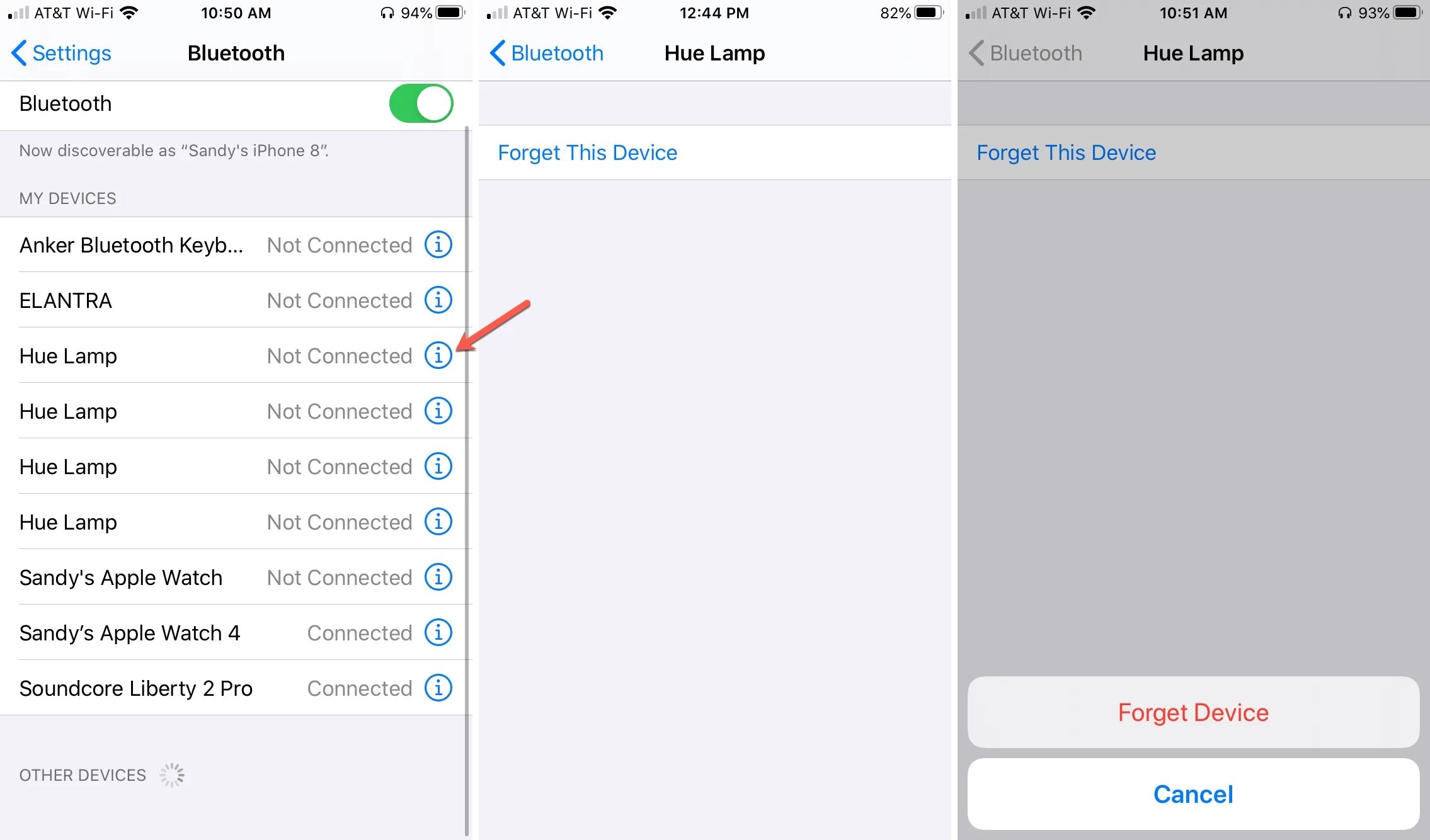
Task: Tap Bluetooth back button on middle screen
Action: [x=540, y=54]
